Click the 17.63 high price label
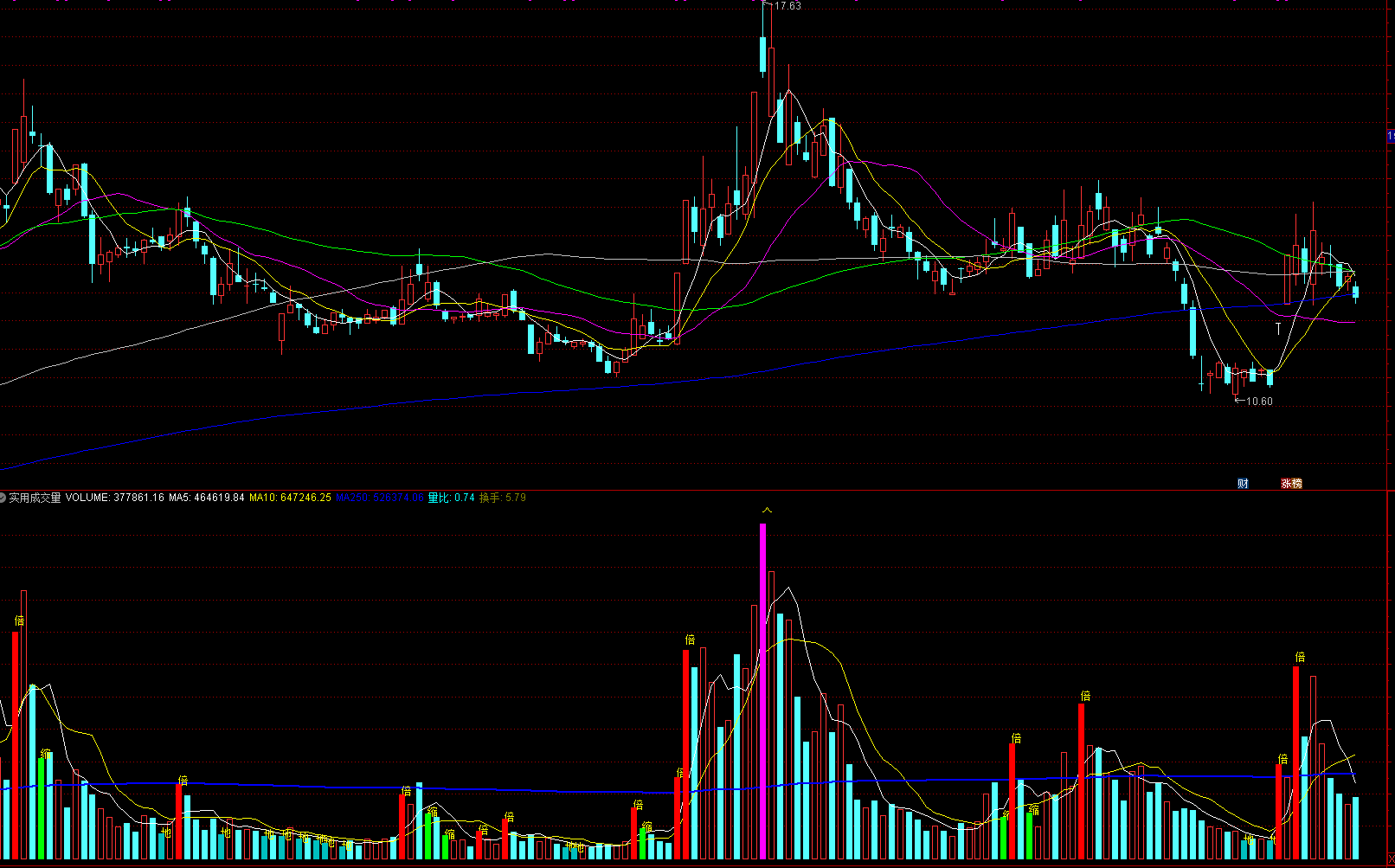The height and width of the screenshot is (868, 1395). (x=787, y=6)
